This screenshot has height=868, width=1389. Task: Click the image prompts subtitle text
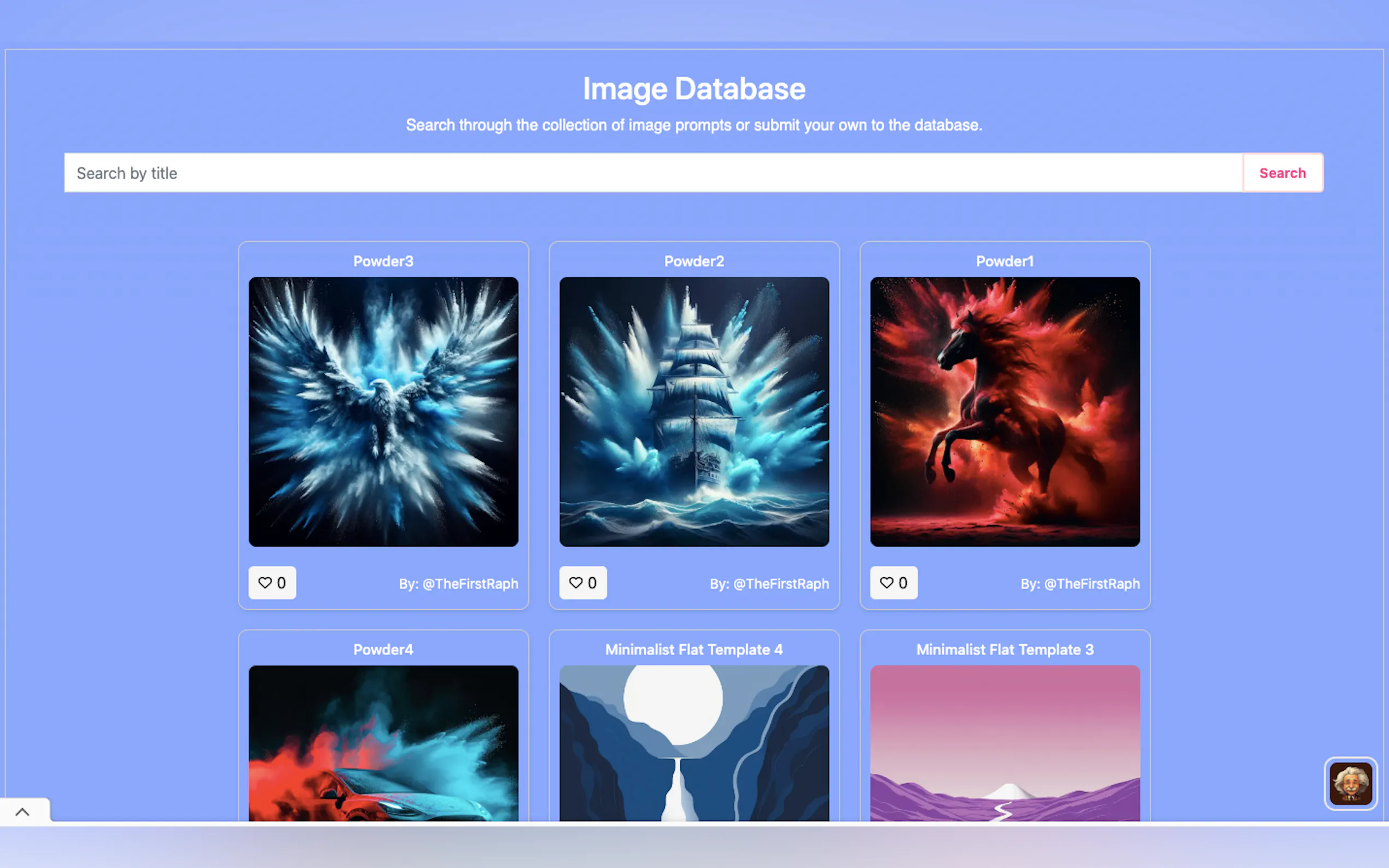pos(694,125)
